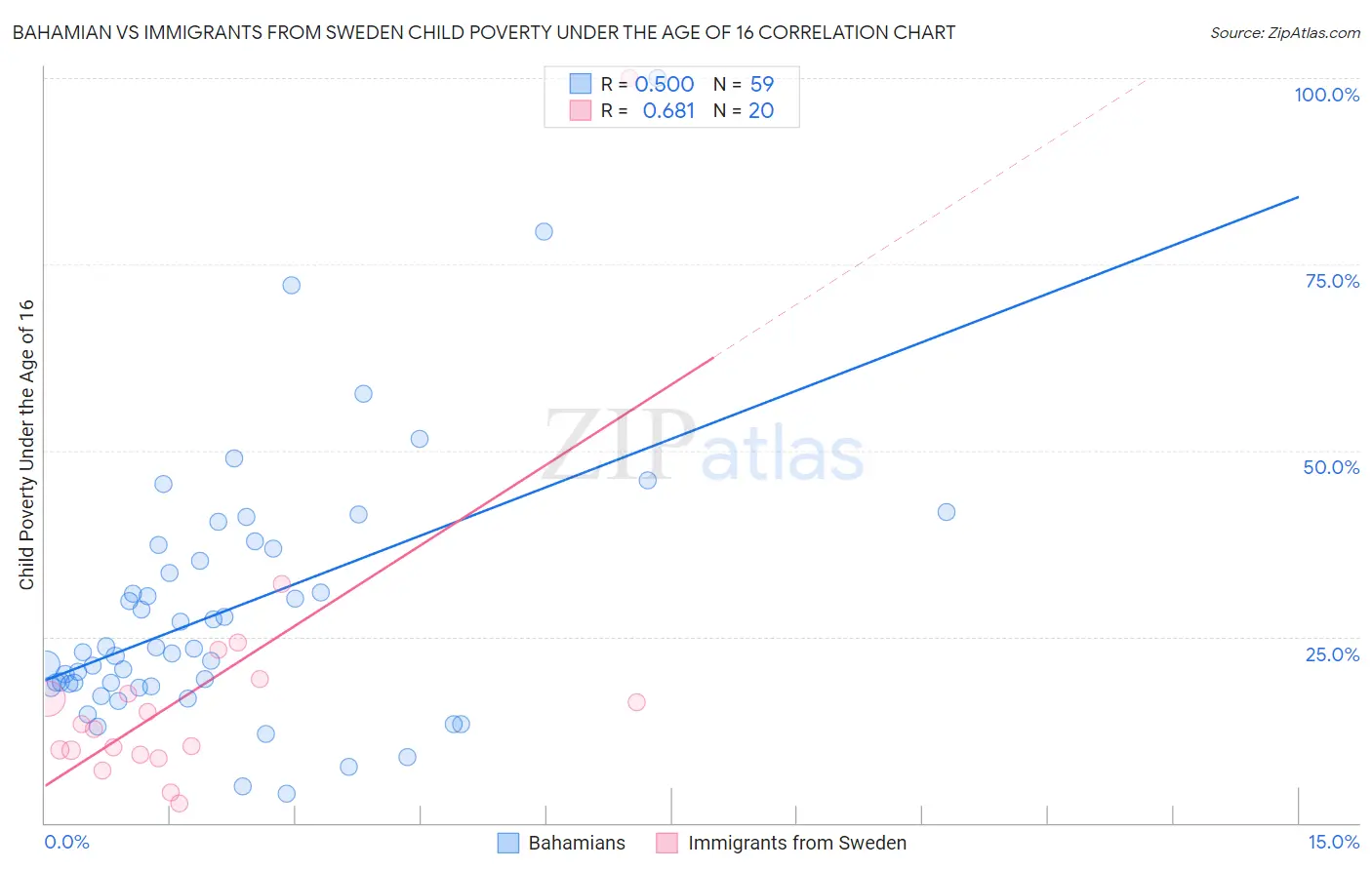This screenshot has height=870, width=1372.
Task: Select the Immigrants from Sweden legend label
Action: (797, 843)
